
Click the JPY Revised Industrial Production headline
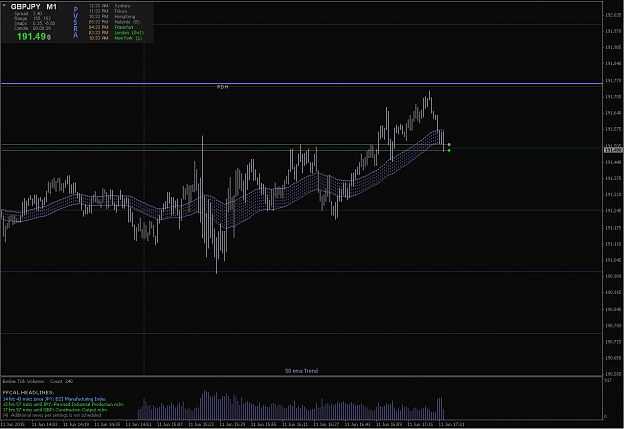(x=63, y=404)
